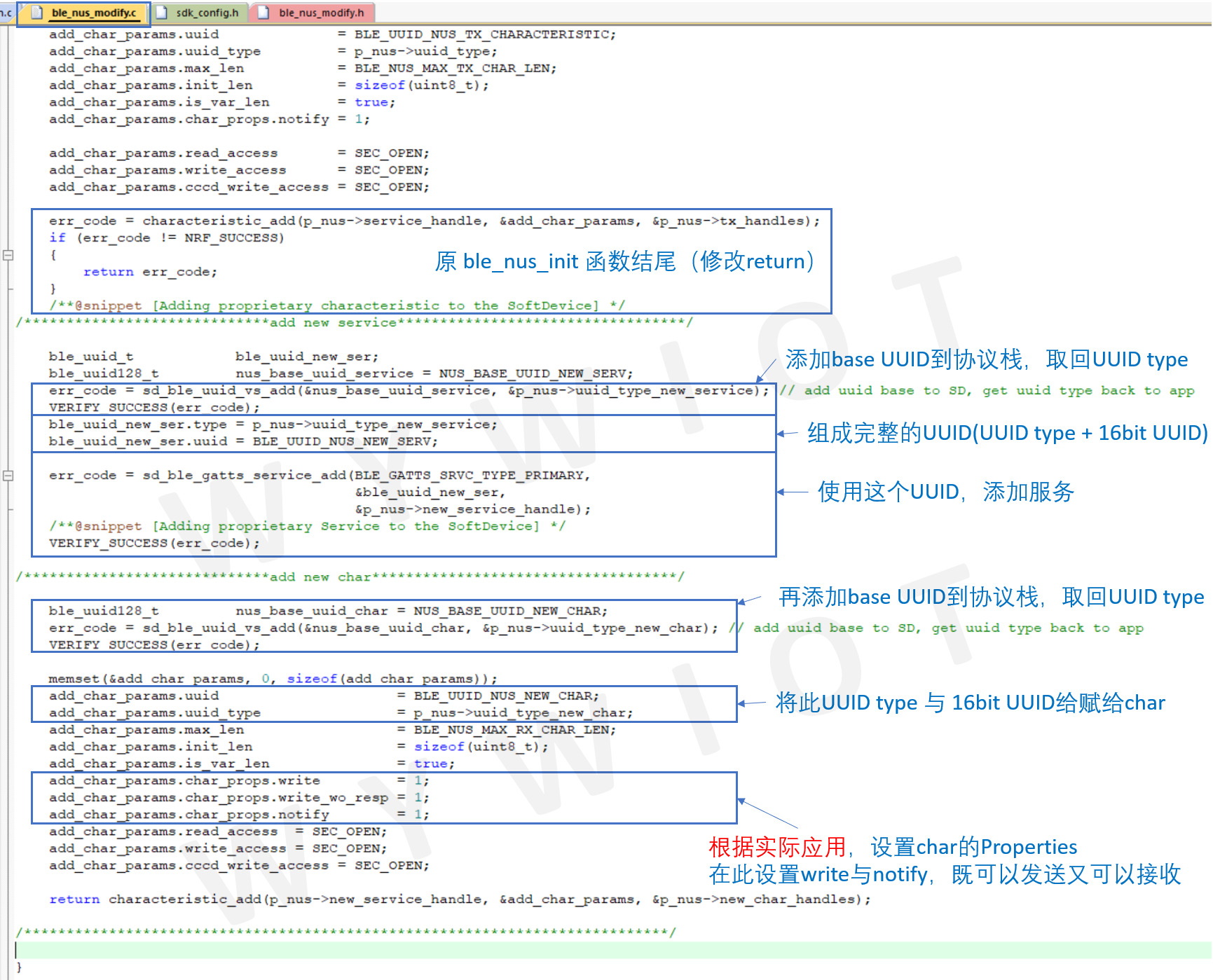Click the 'add new service' comment line
Screen dimensions: 1213x980
(x=354, y=322)
